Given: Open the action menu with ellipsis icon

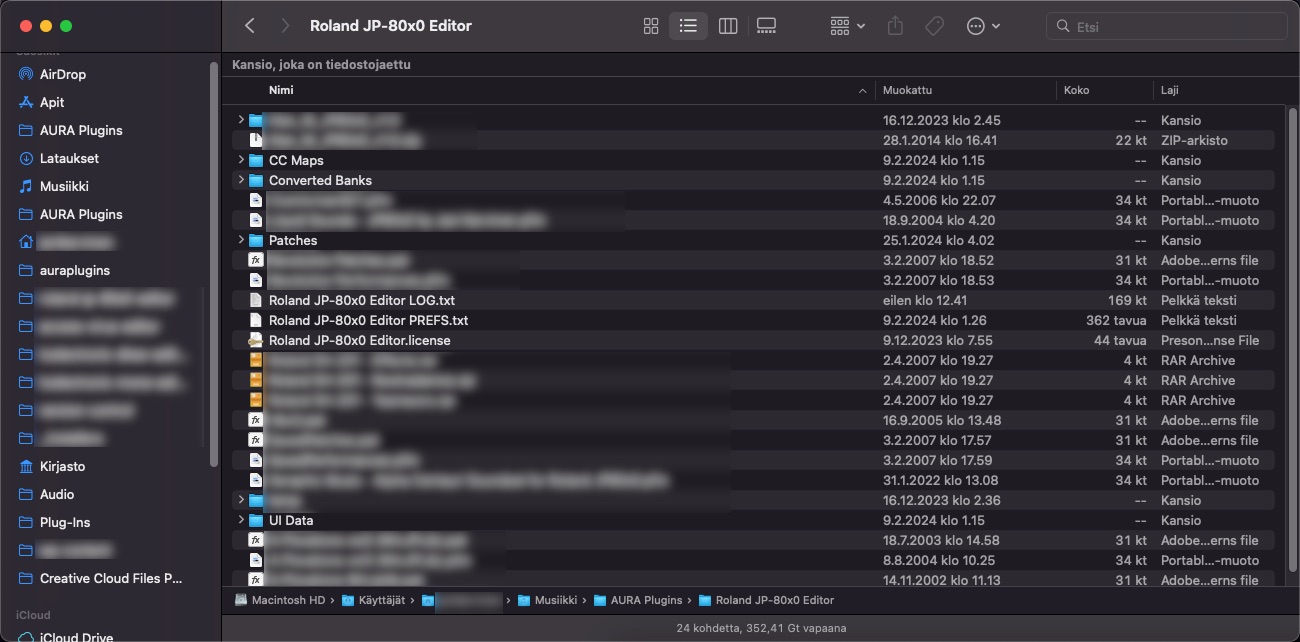Looking at the screenshot, I should 984,26.
